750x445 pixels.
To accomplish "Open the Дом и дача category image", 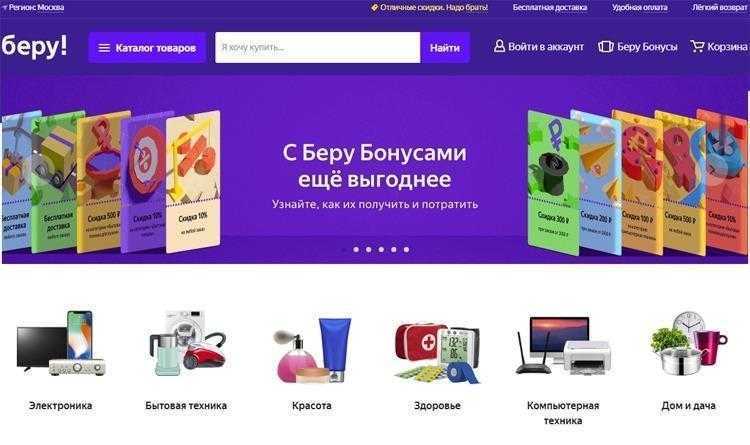I will coord(689,343).
